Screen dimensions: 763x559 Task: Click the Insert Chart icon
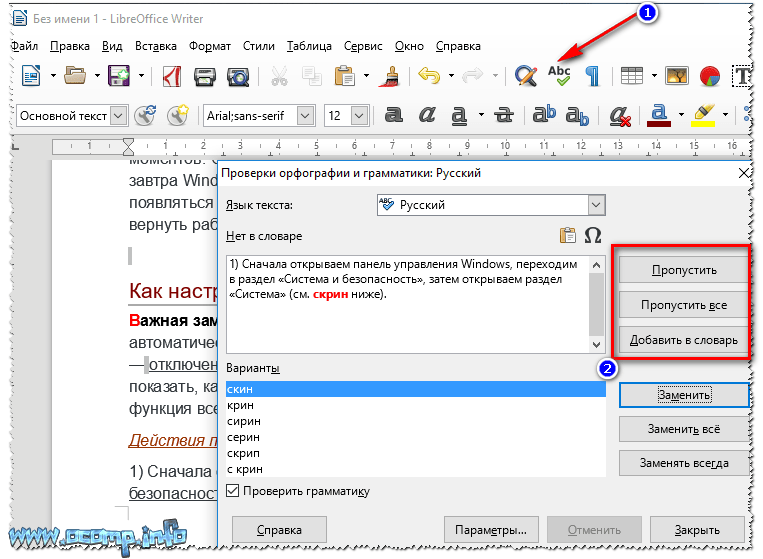tap(710, 76)
